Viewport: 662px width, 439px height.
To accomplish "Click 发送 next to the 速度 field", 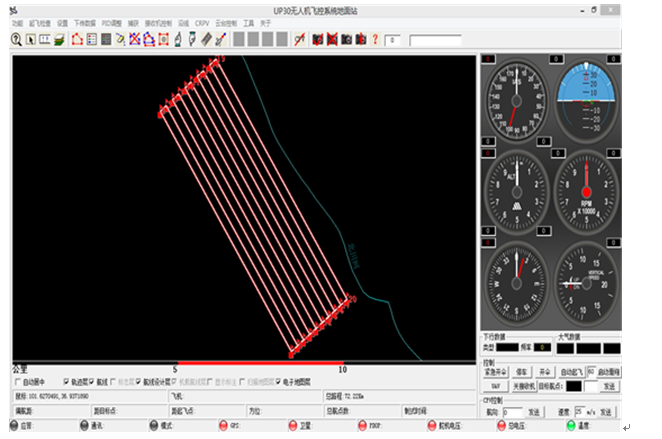I will pos(606,412).
